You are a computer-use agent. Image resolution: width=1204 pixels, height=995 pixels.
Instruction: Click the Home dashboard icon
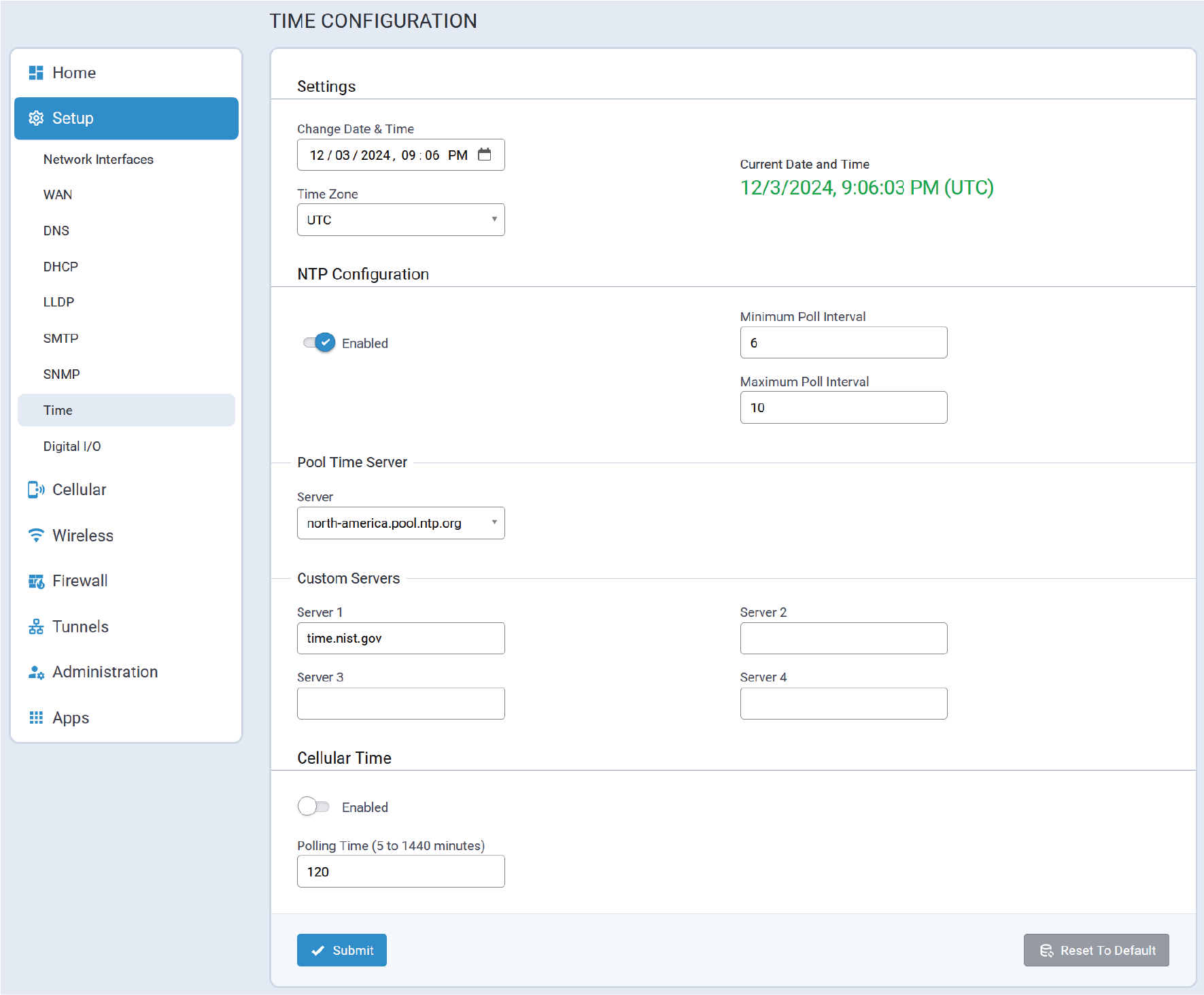(x=36, y=73)
